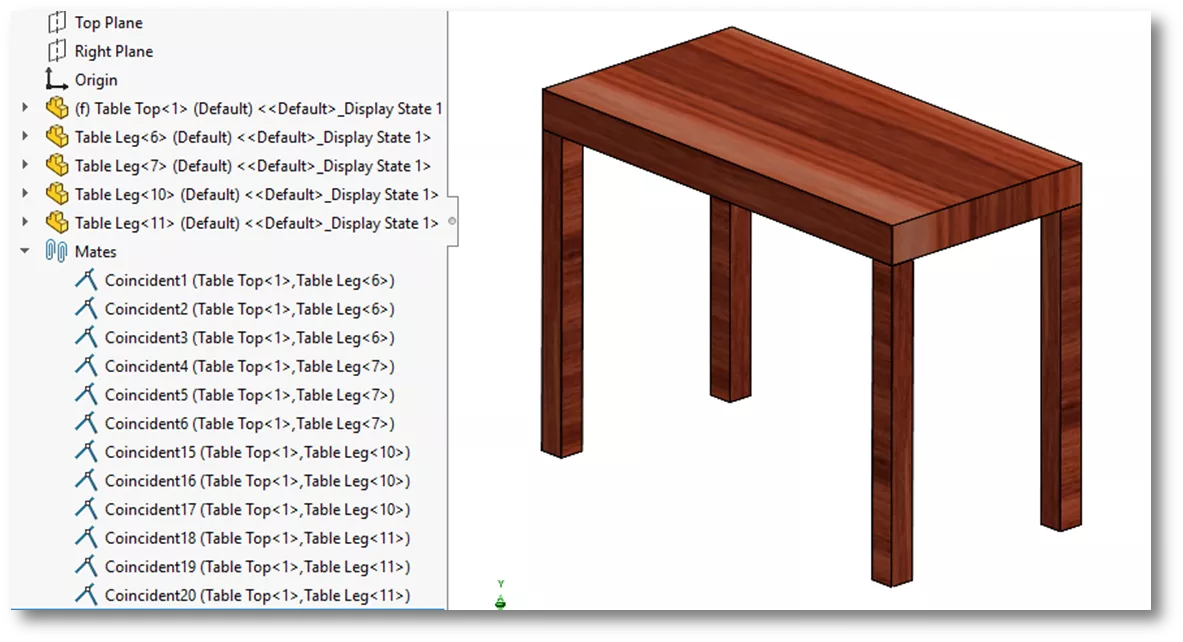The width and height of the screenshot is (1183, 642).
Task: Expand the Table Leg<7> component
Action: pos(25,165)
